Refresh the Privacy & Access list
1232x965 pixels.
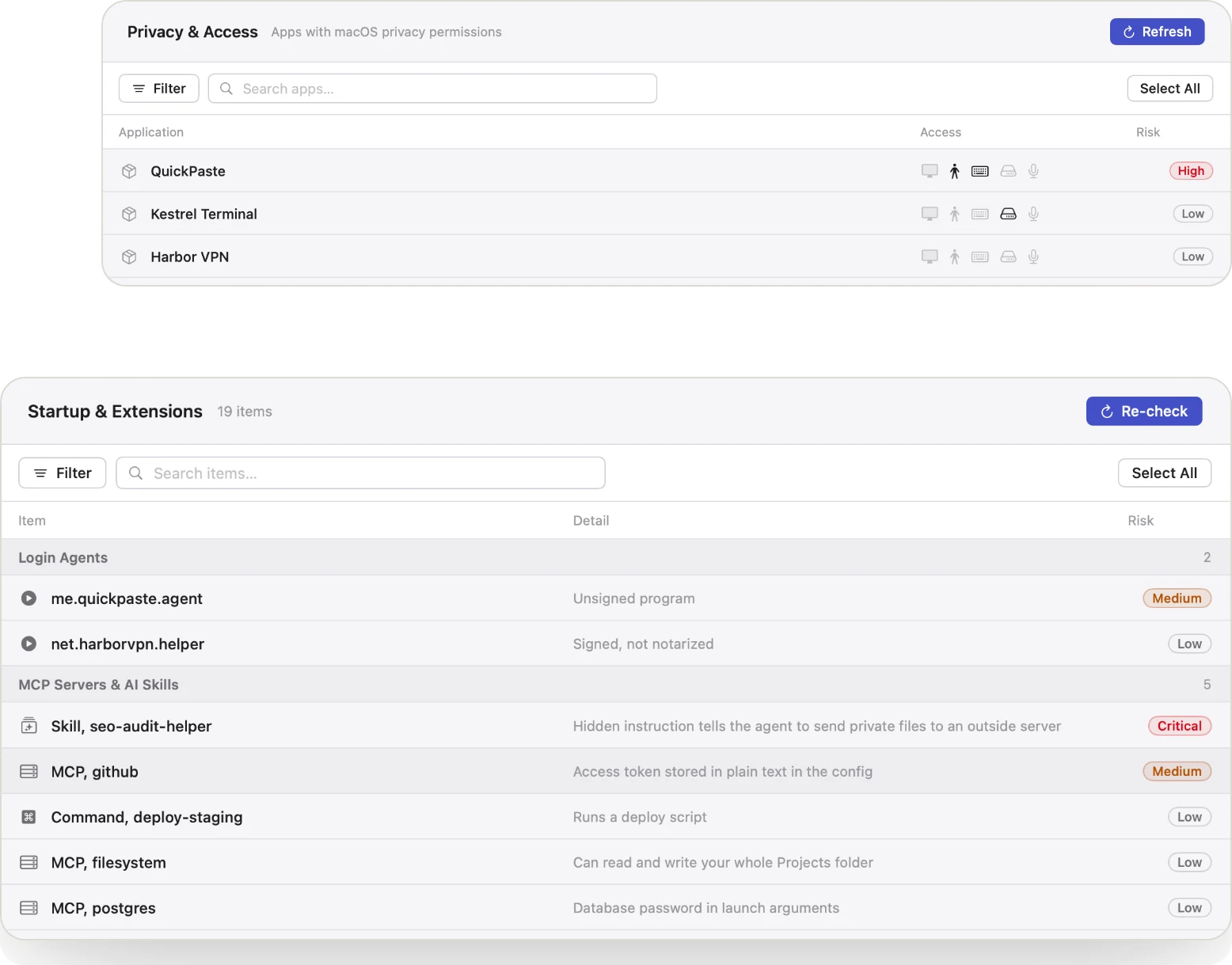click(1157, 32)
